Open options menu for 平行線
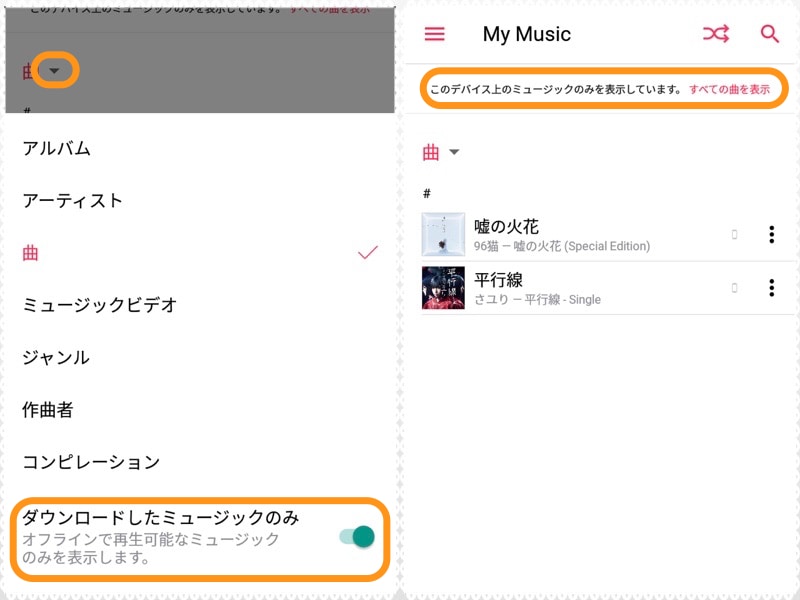800x600 pixels. pos(771,288)
